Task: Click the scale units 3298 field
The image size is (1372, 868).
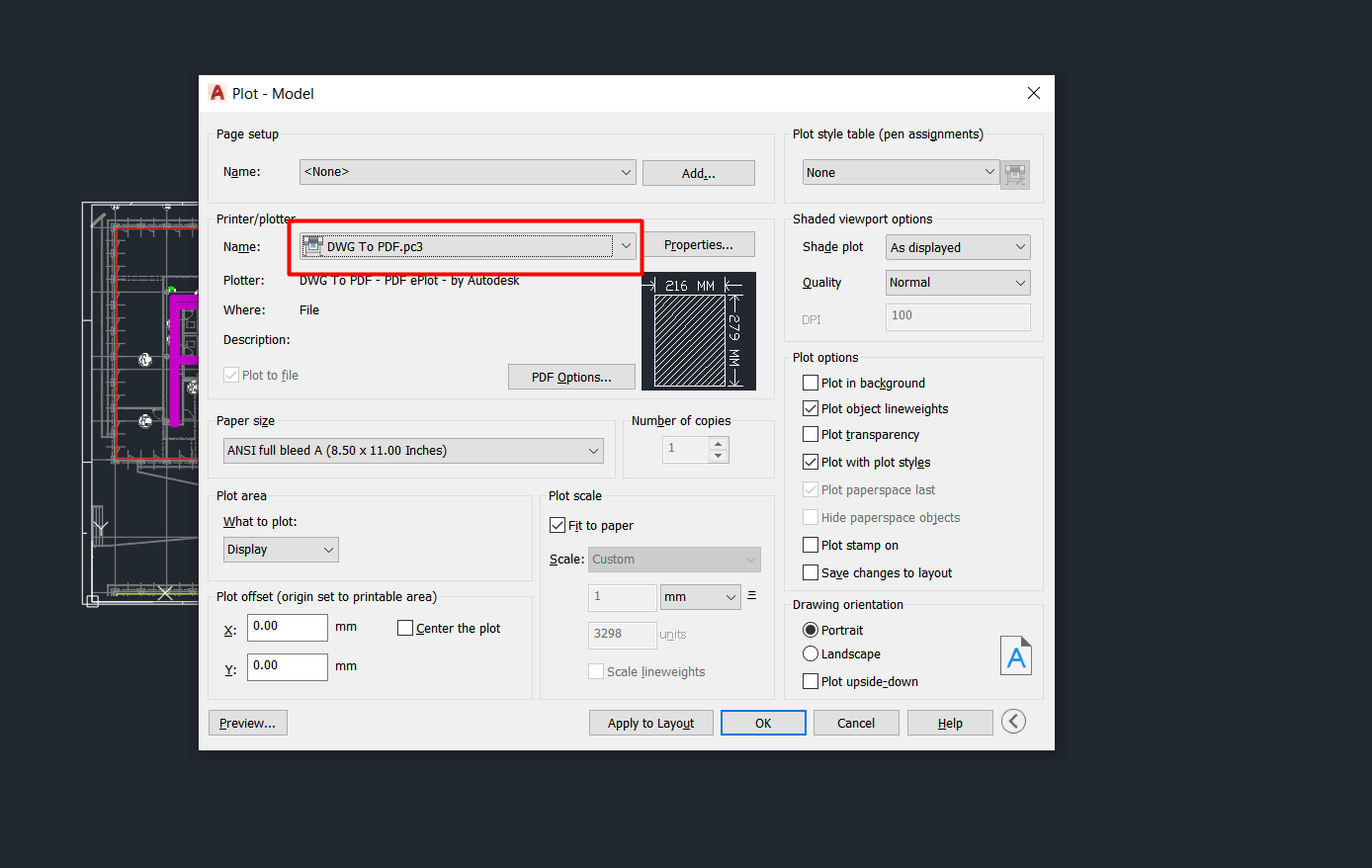Action: 623,635
